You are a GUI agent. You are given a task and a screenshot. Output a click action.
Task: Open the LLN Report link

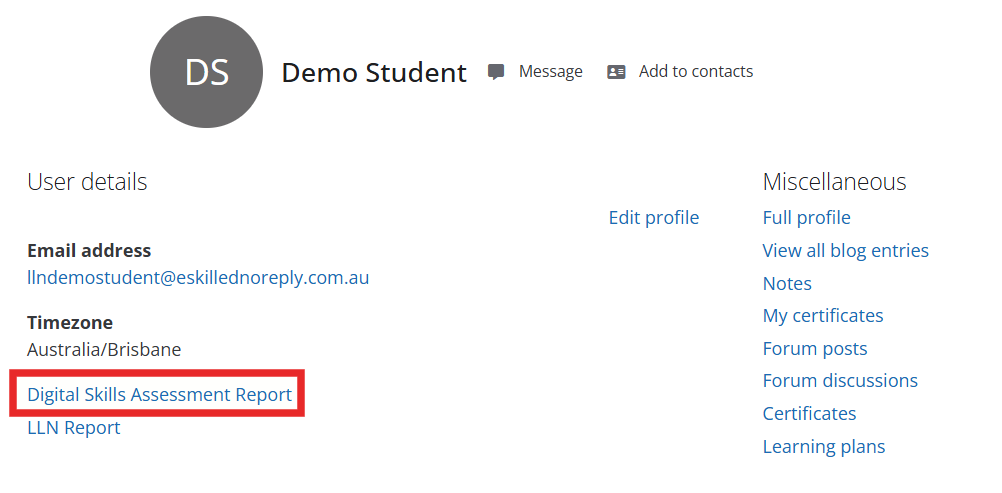click(74, 428)
